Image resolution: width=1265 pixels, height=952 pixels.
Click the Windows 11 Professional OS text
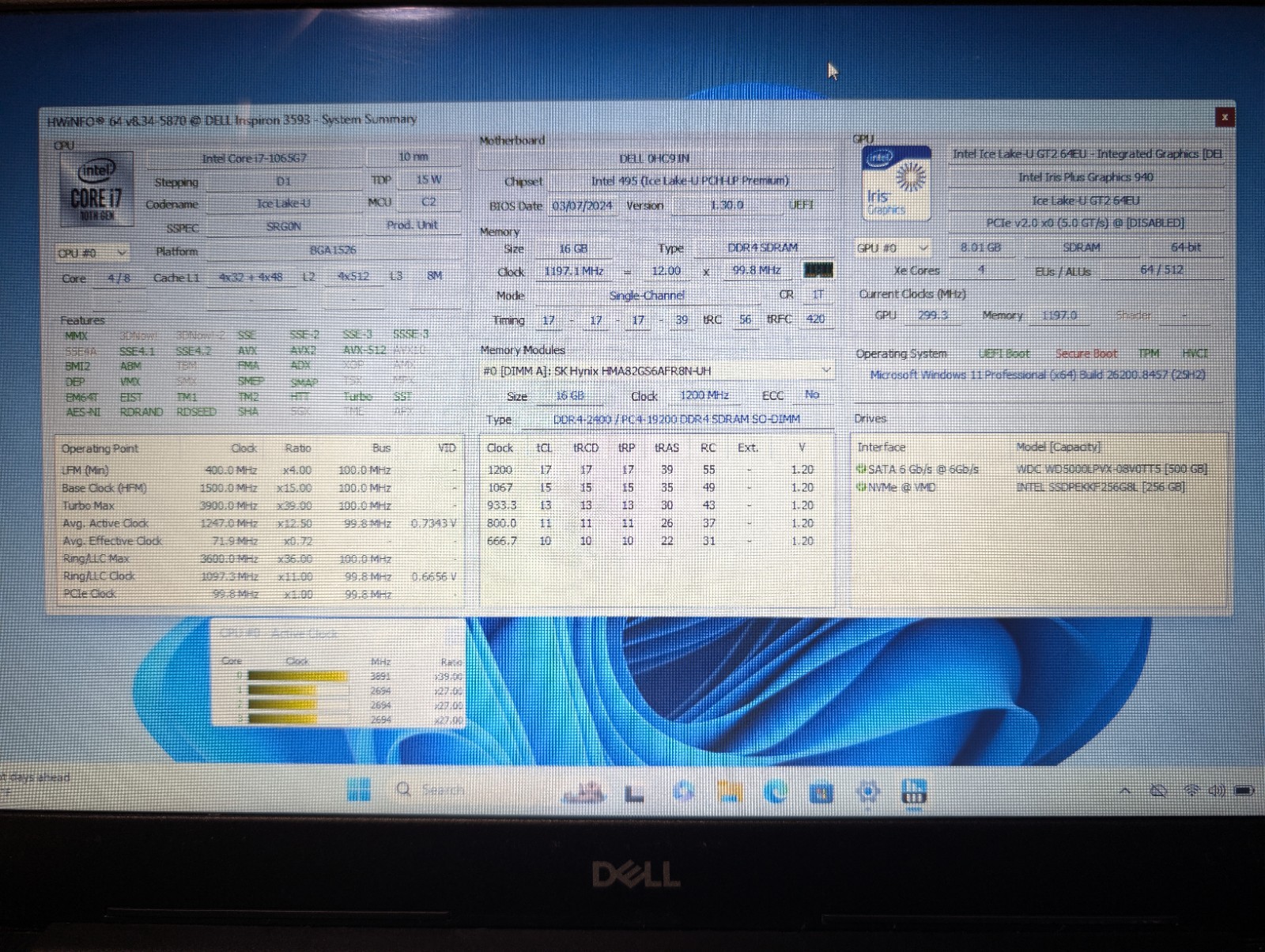pos(1037,375)
